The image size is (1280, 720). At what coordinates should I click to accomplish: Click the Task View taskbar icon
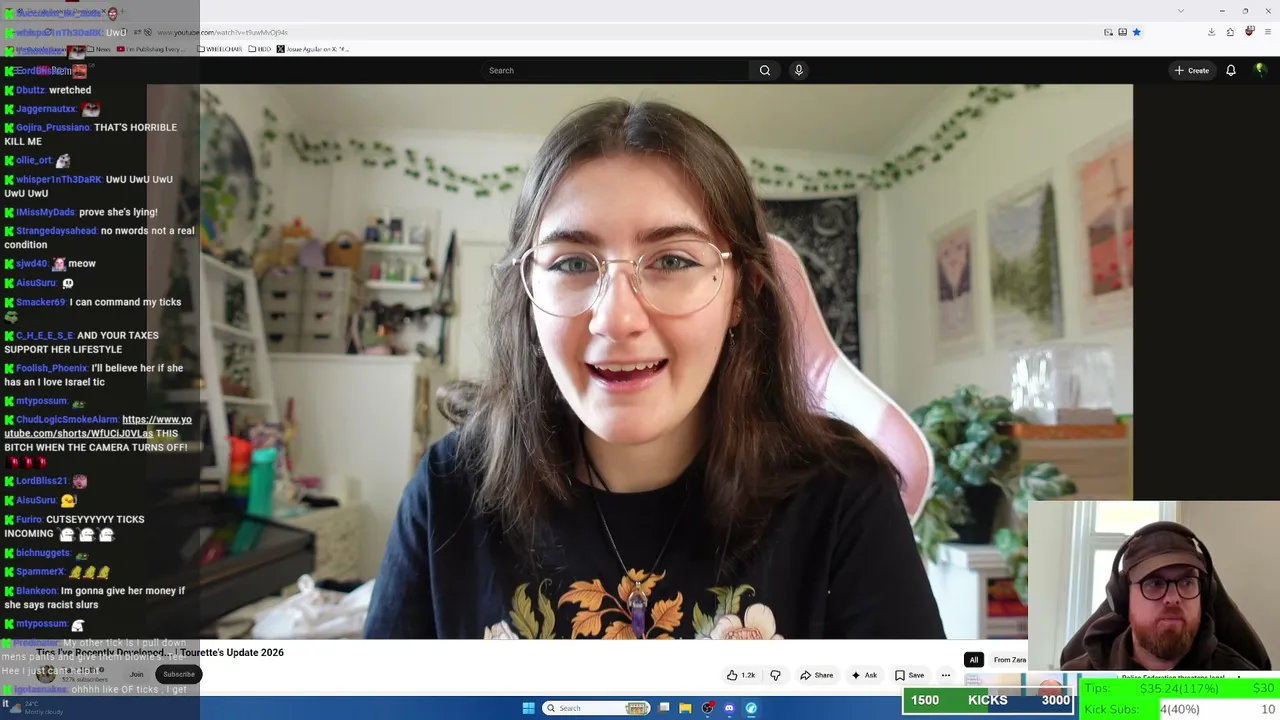pyautogui.click(x=664, y=708)
